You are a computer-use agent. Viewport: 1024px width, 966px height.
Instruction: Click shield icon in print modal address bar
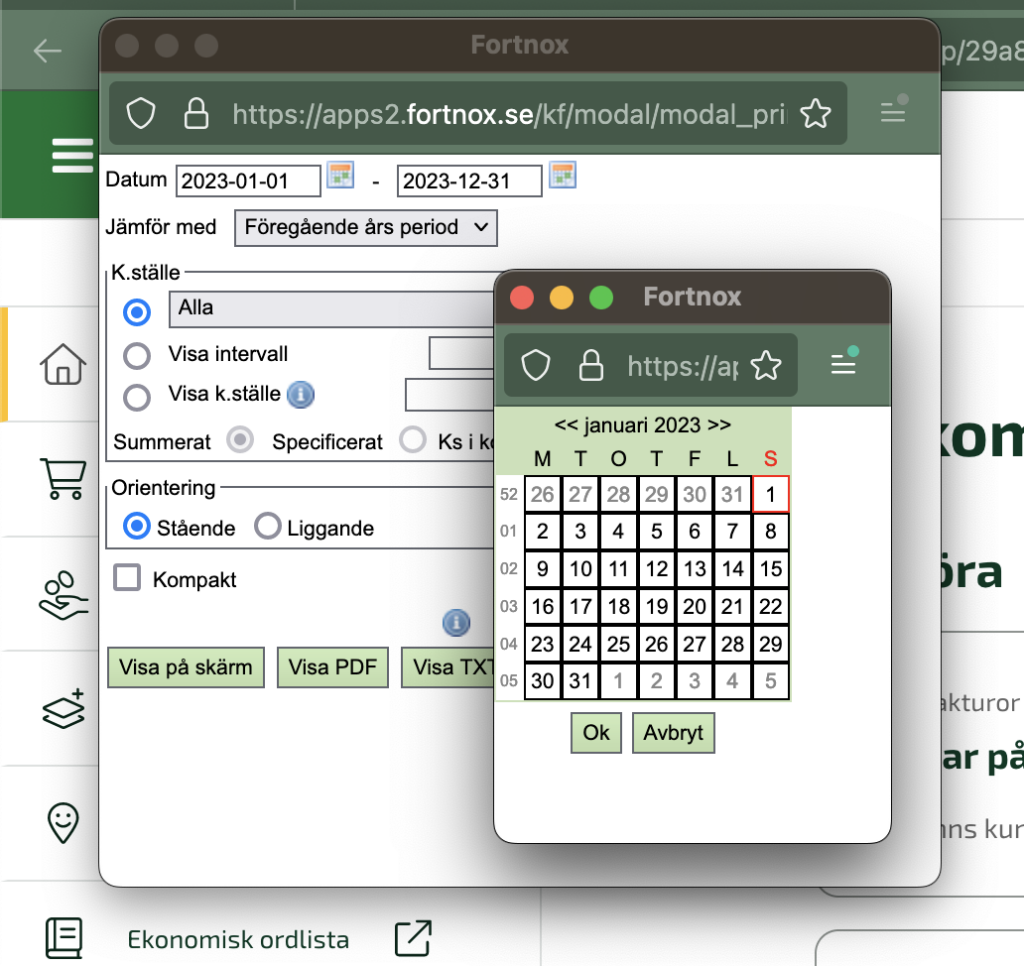tap(140, 114)
